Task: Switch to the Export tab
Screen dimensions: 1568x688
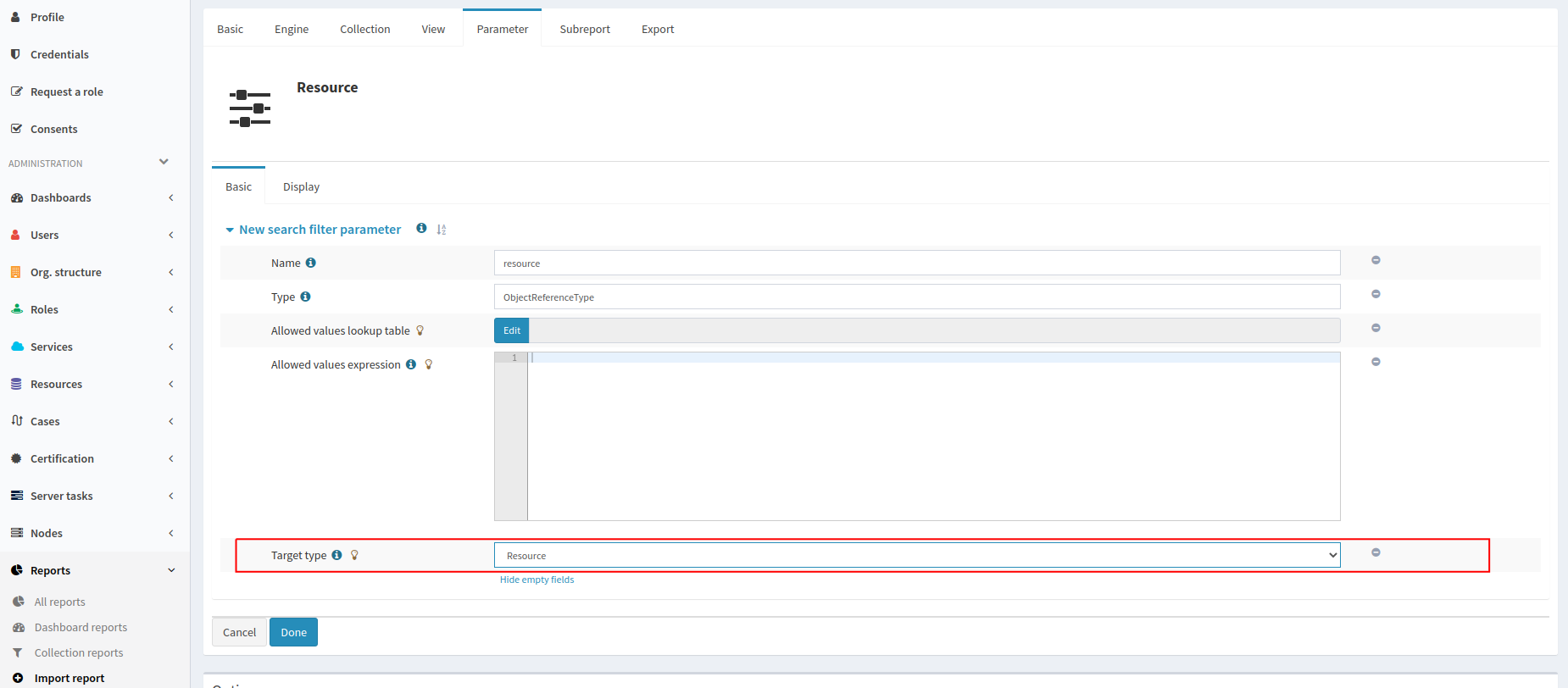Action: (658, 29)
